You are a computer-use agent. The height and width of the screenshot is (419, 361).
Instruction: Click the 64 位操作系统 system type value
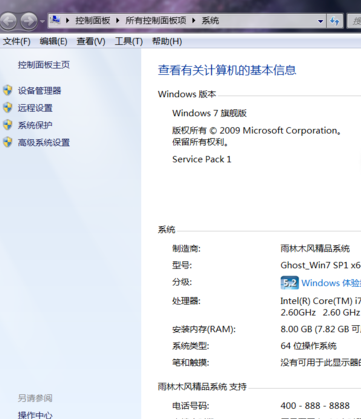[x=308, y=346]
